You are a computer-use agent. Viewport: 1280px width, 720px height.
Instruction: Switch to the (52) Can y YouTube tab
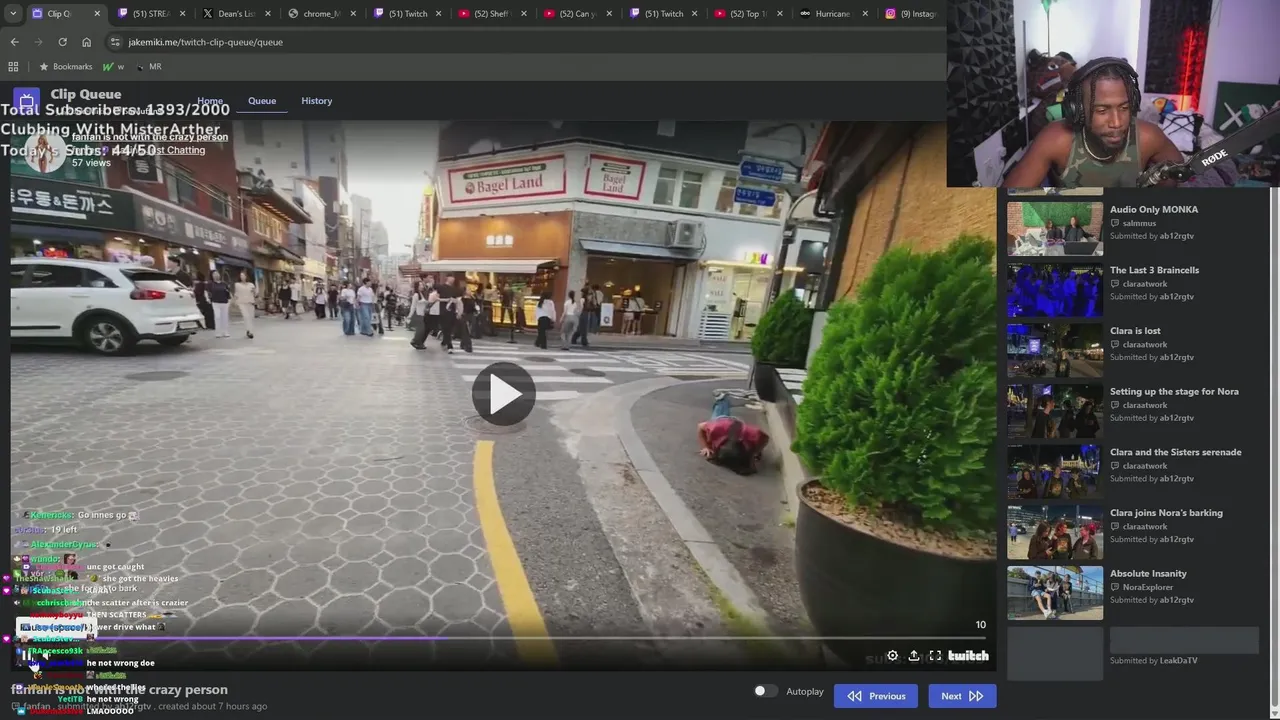[579, 14]
